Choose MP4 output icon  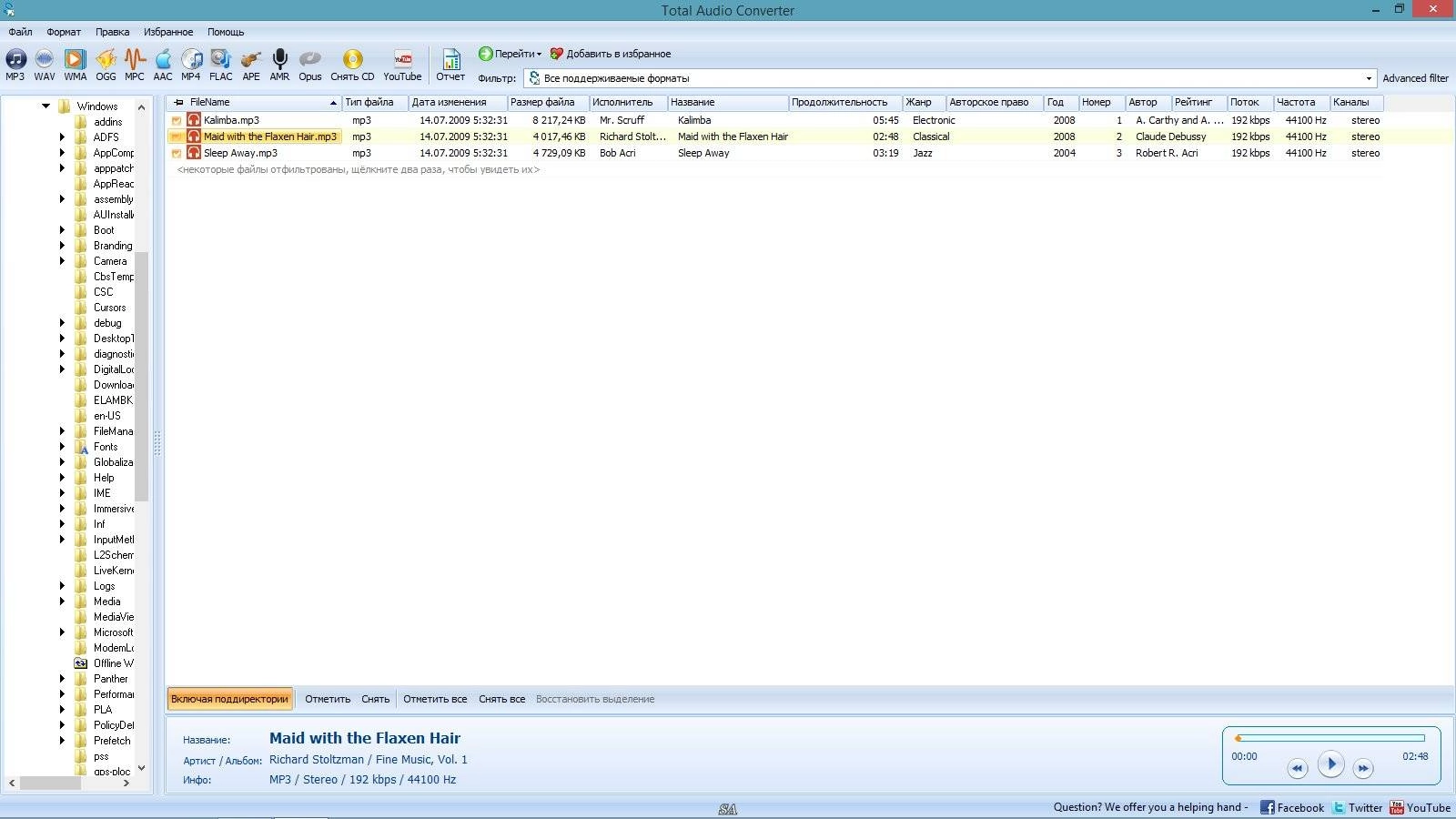[191, 65]
